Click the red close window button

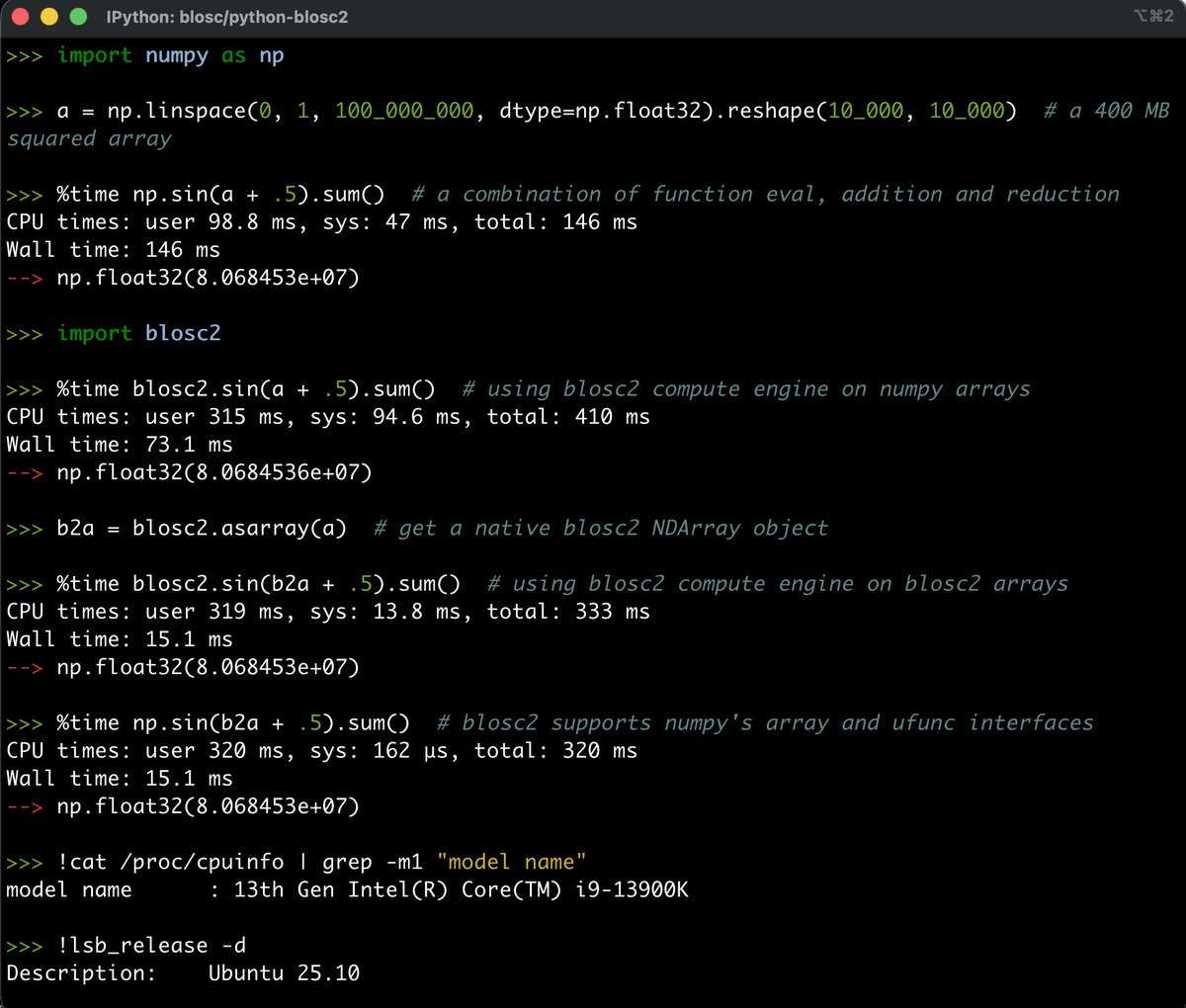(20, 17)
